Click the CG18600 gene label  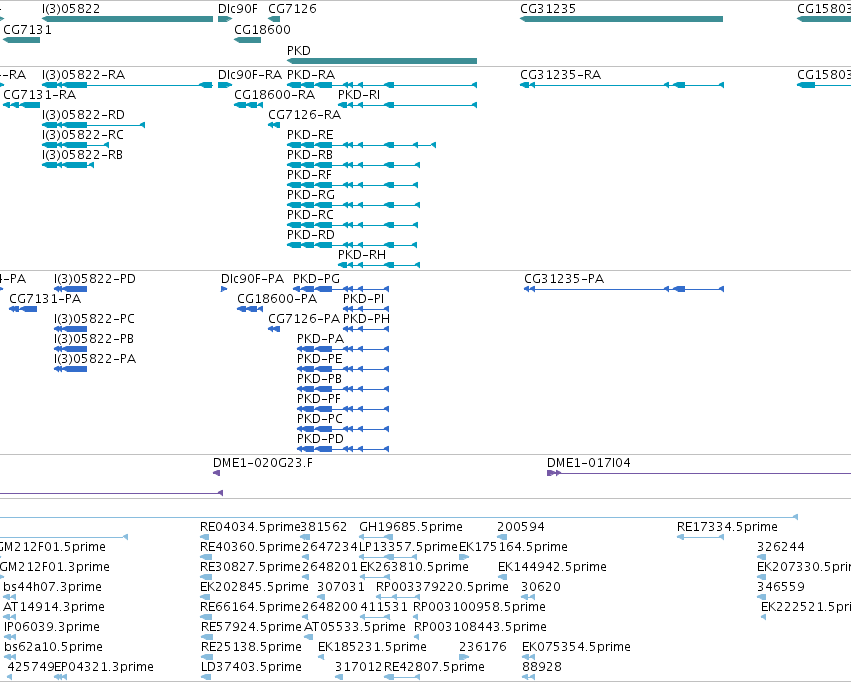[263, 29]
